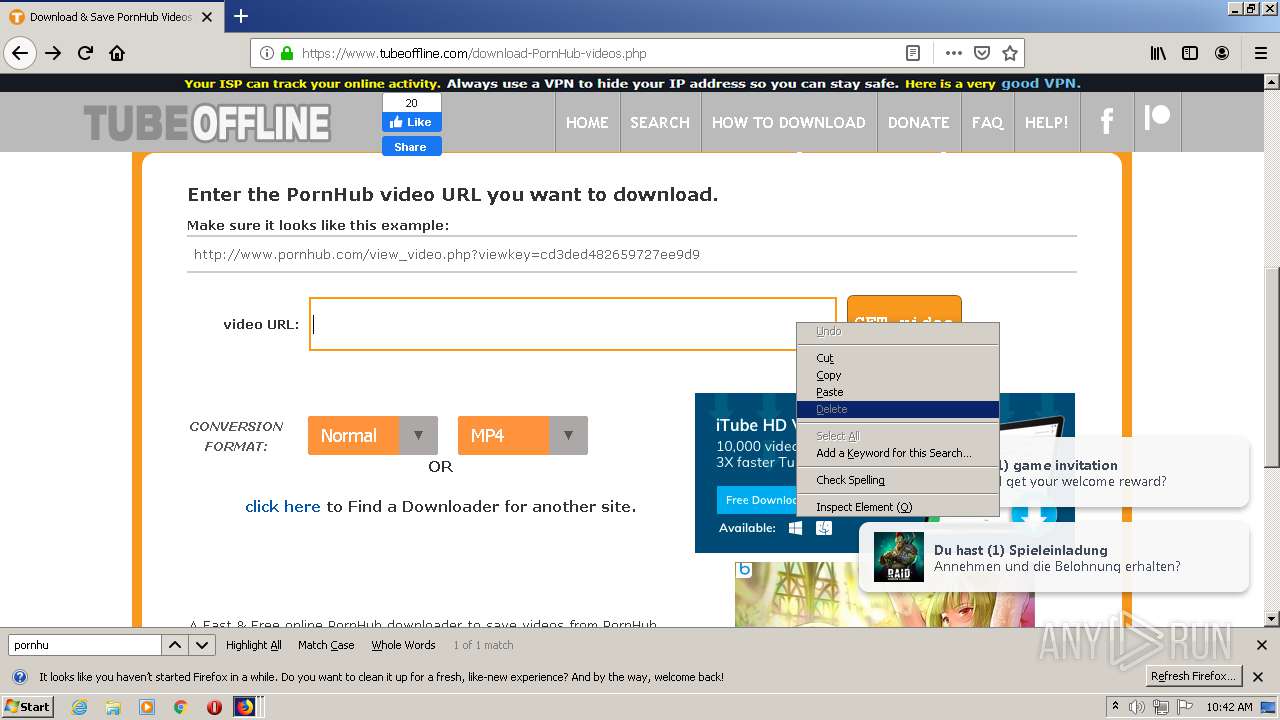The height and width of the screenshot is (720, 1280).
Task: Open the DONATE nav item
Action: click(x=919, y=122)
